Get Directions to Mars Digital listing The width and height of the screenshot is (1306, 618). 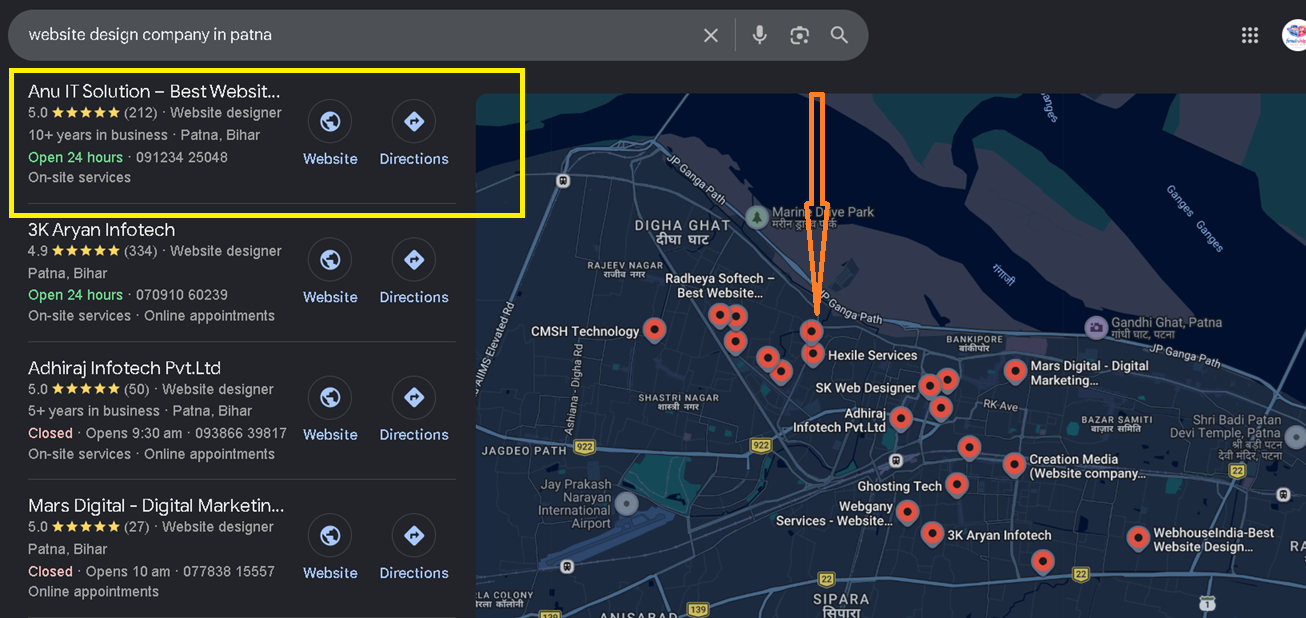[x=414, y=548]
